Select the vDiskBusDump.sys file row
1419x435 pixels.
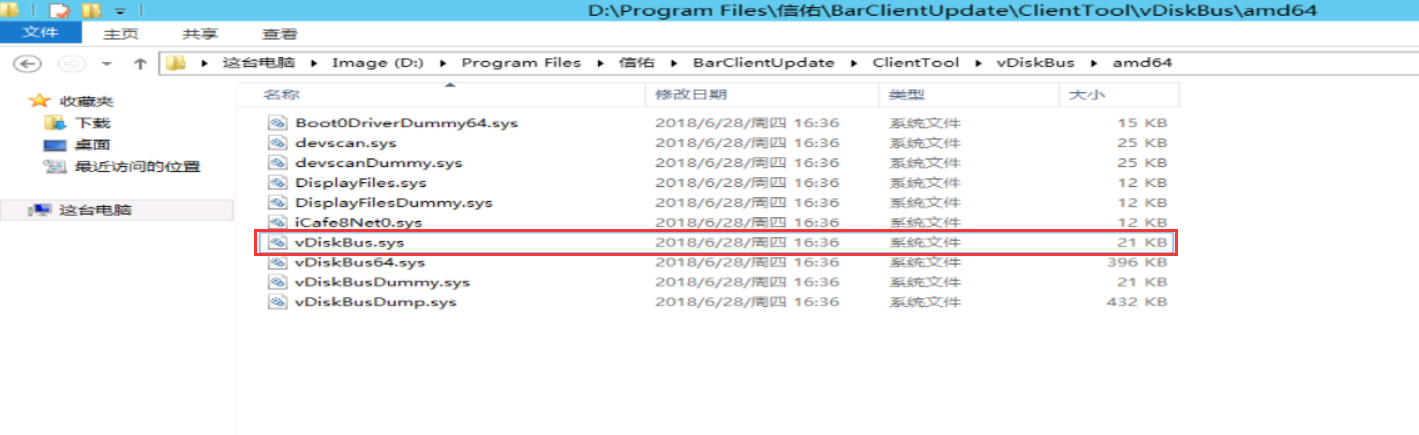point(375,302)
